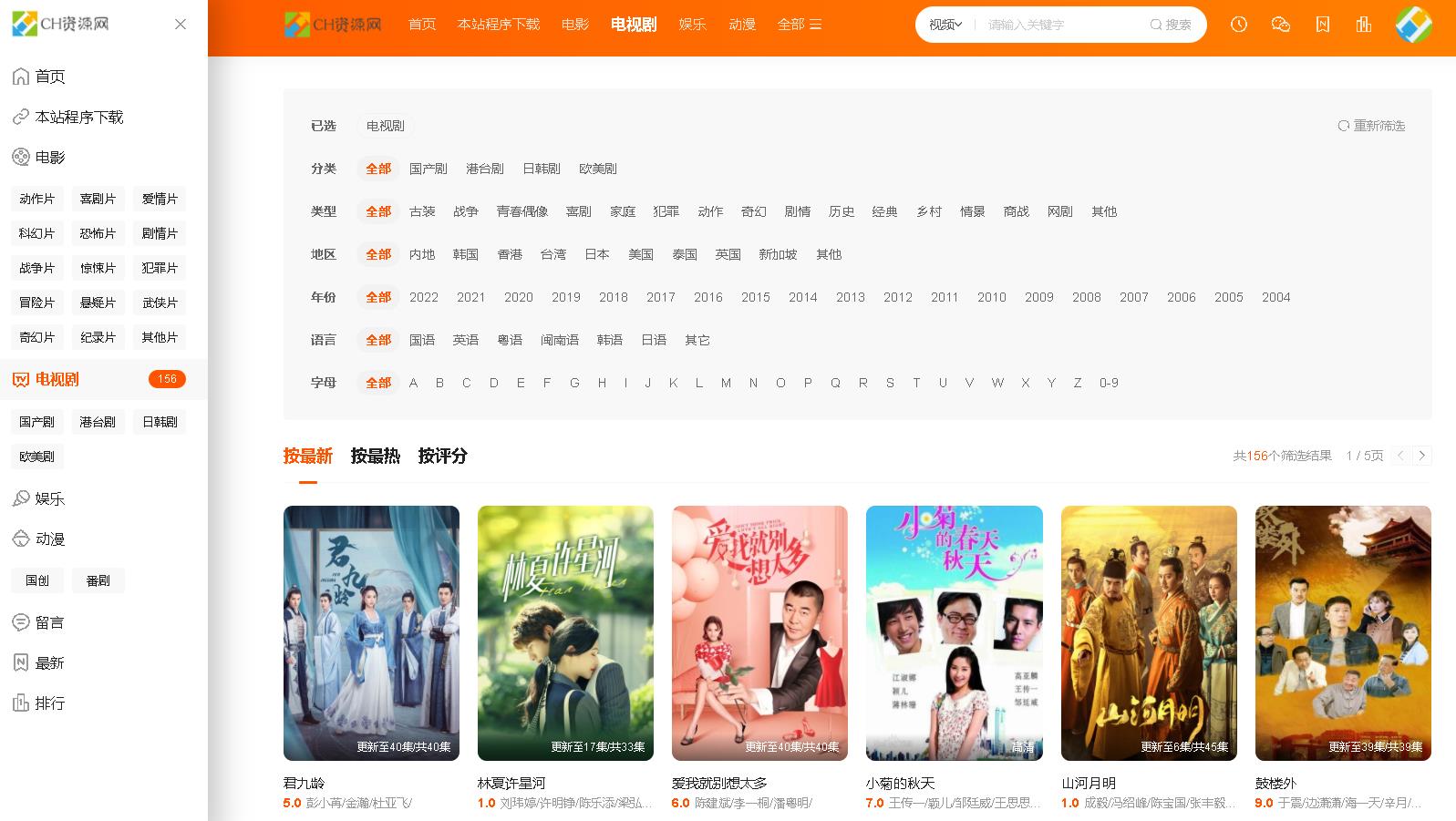
Task: Open the 视频 search type dropdown
Action: click(x=945, y=25)
